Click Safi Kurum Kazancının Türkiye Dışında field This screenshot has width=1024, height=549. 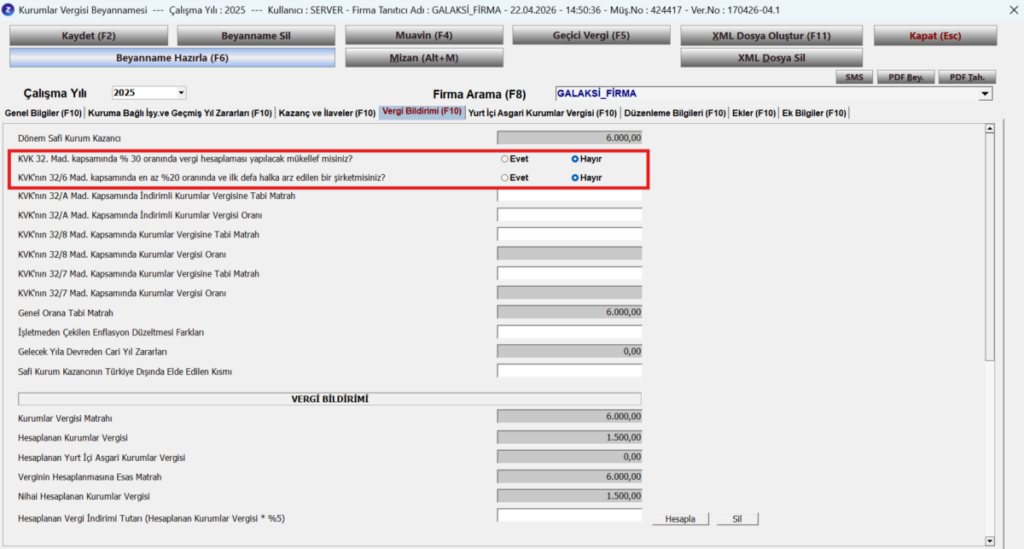(569, 371)
